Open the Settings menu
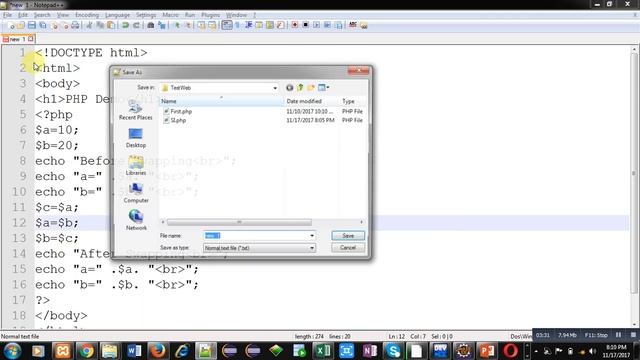 pyautogui.click(x=146, y=15)
